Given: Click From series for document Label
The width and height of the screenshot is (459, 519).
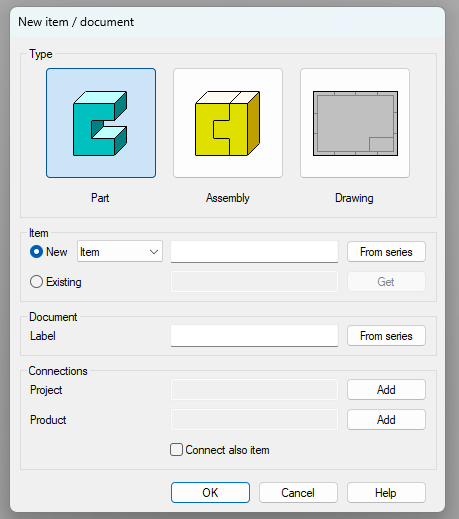Looking at the screenshot, I should 386,336.
